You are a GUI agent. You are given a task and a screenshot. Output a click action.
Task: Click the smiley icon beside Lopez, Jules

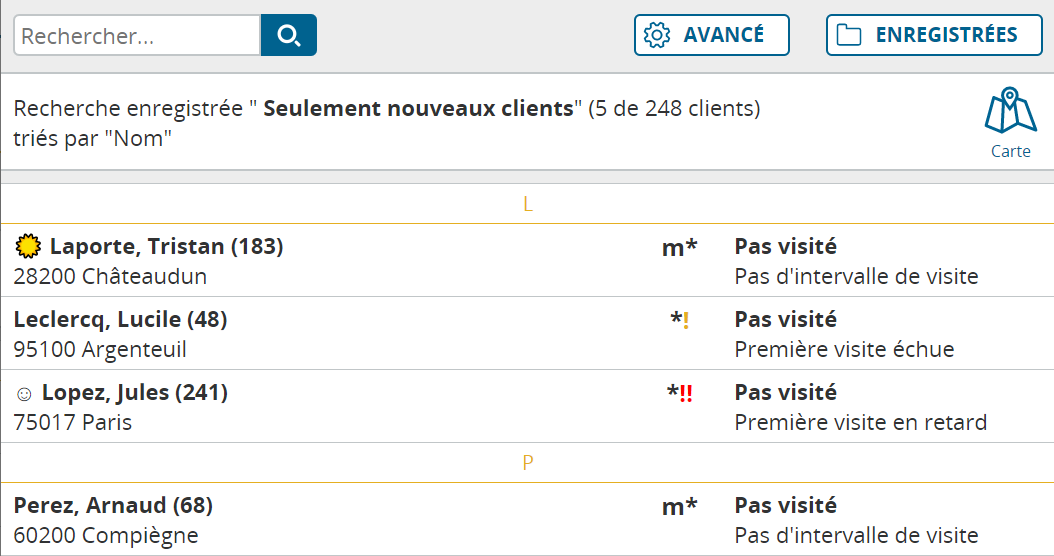tap(25, 394)
